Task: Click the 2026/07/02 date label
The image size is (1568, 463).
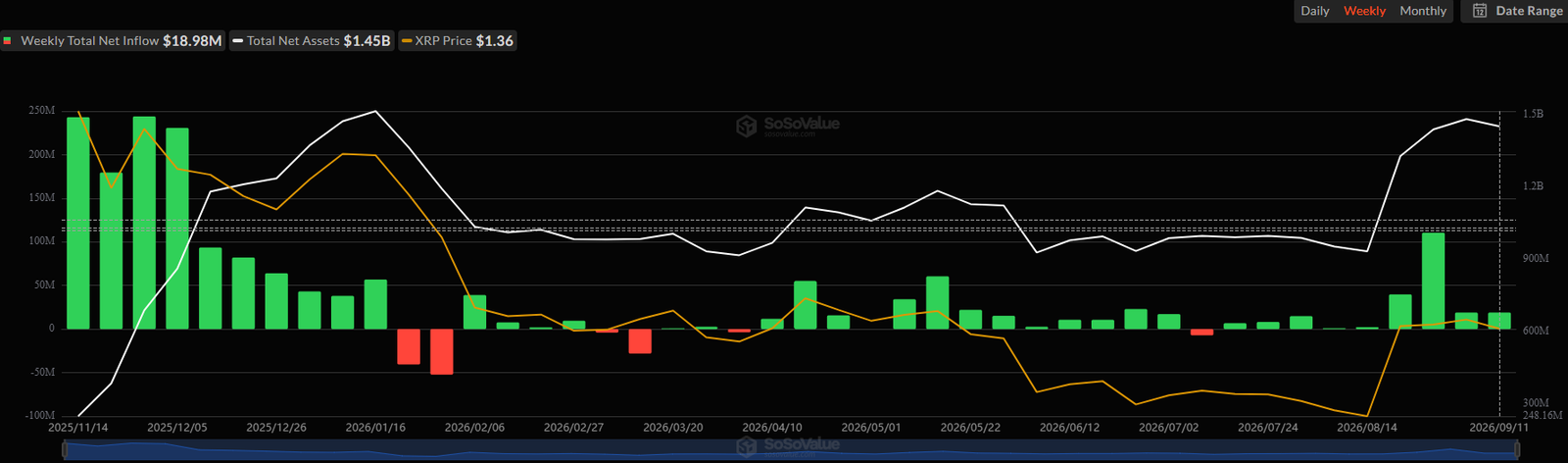Action: pyautogui.click(x=1168, y=428)
